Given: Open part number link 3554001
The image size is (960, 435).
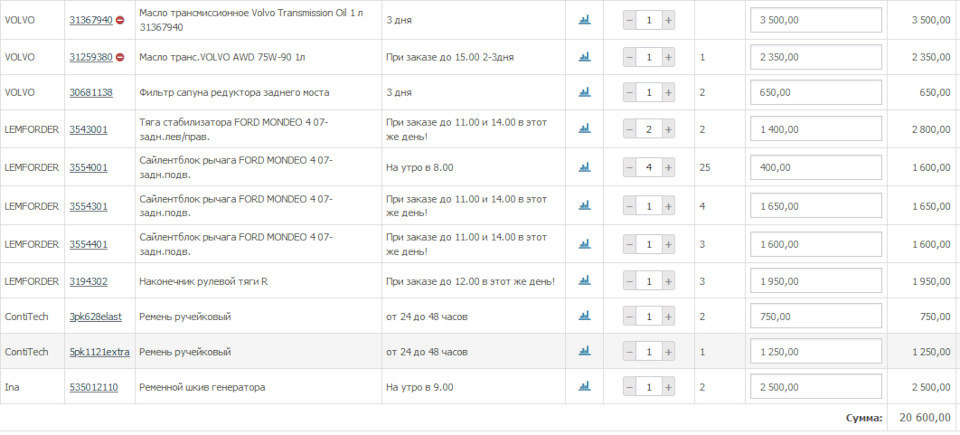Looking at the screenshot, I should click(x=89, y=167).
